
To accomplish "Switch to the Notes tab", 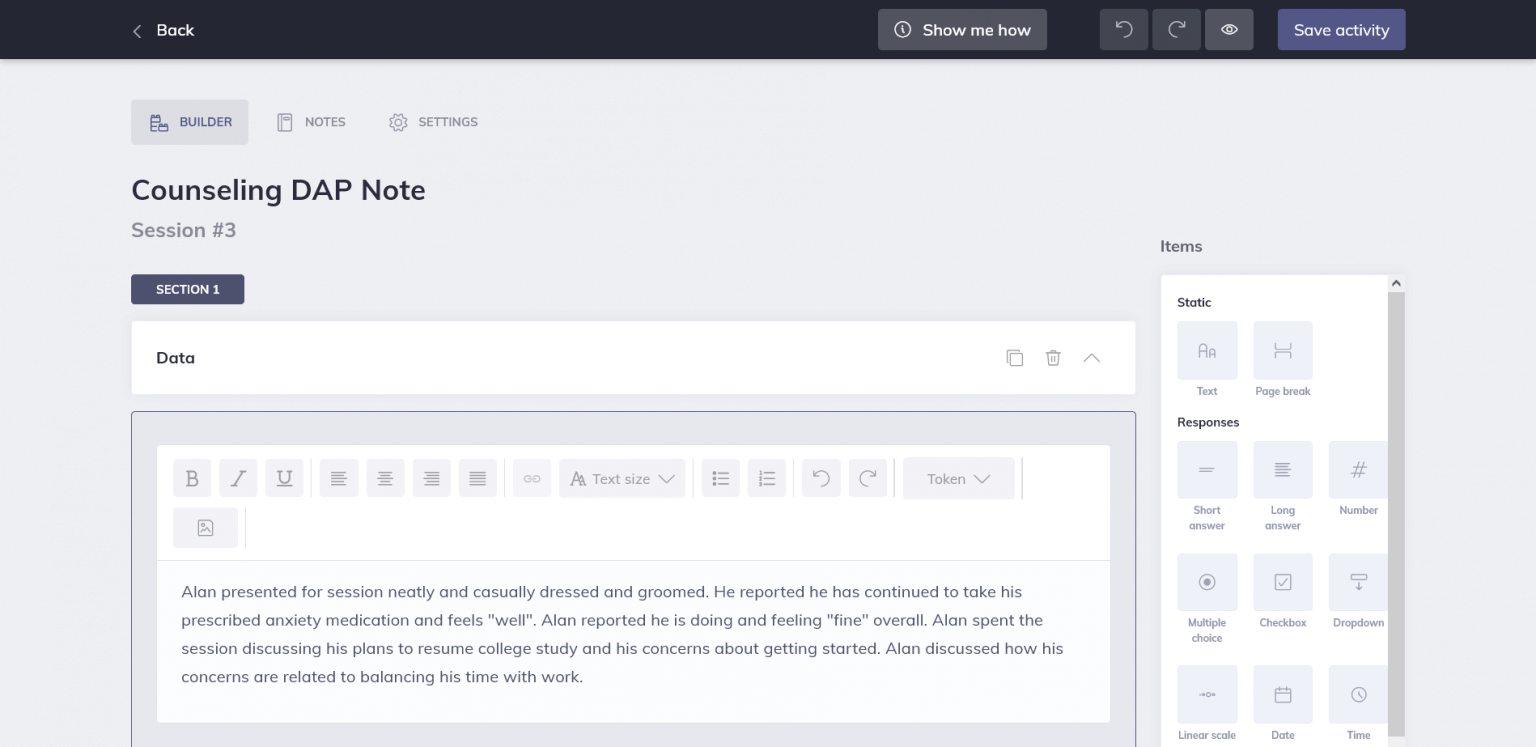I will pyautogui.click(x=311, y=121).
